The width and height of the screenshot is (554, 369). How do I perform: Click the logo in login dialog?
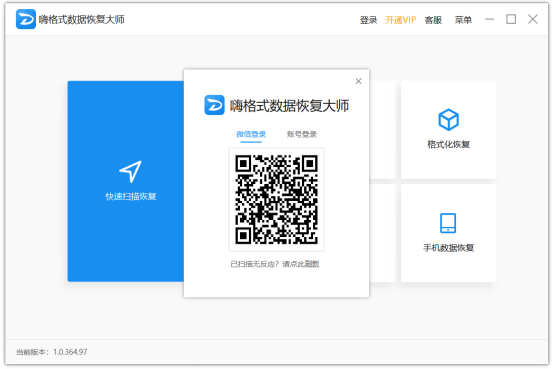(214, 105)
